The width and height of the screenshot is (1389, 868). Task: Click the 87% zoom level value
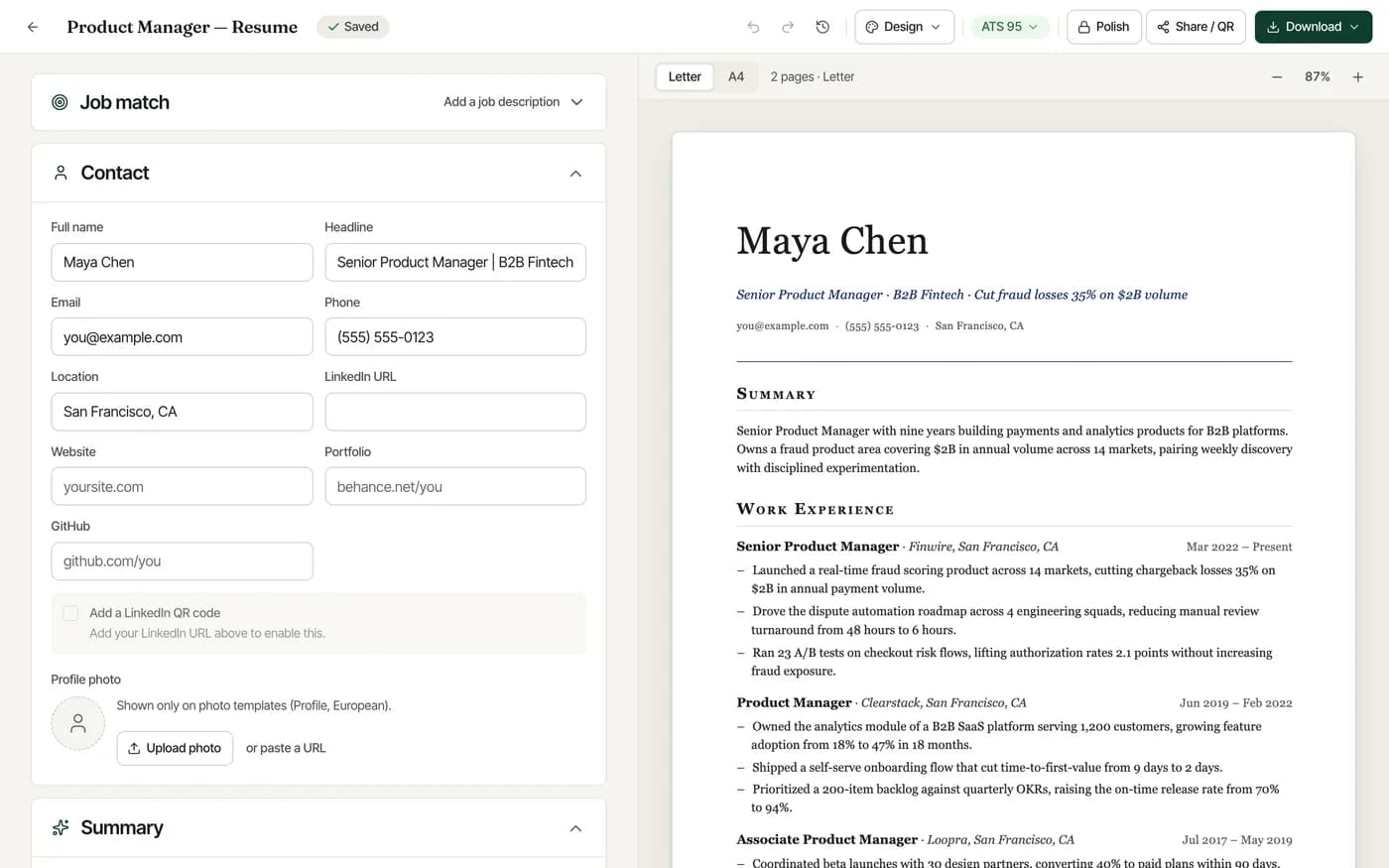[x=1318, y=76]
